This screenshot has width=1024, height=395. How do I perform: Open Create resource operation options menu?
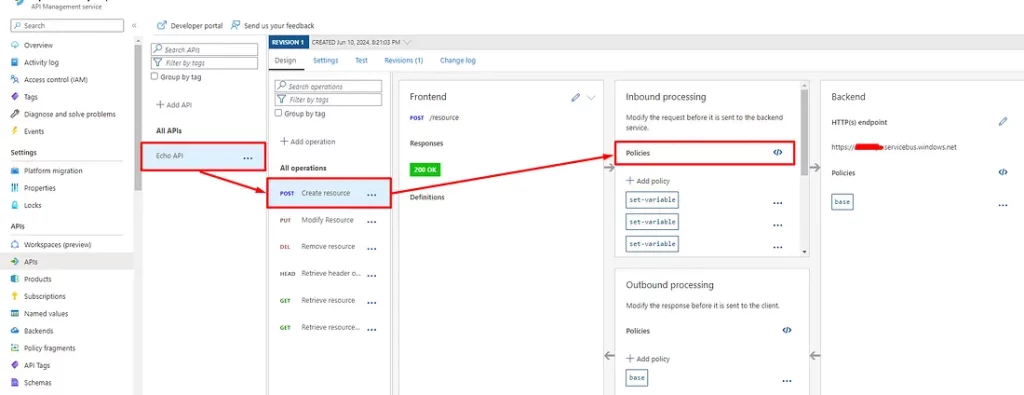(x=372, y=195)
